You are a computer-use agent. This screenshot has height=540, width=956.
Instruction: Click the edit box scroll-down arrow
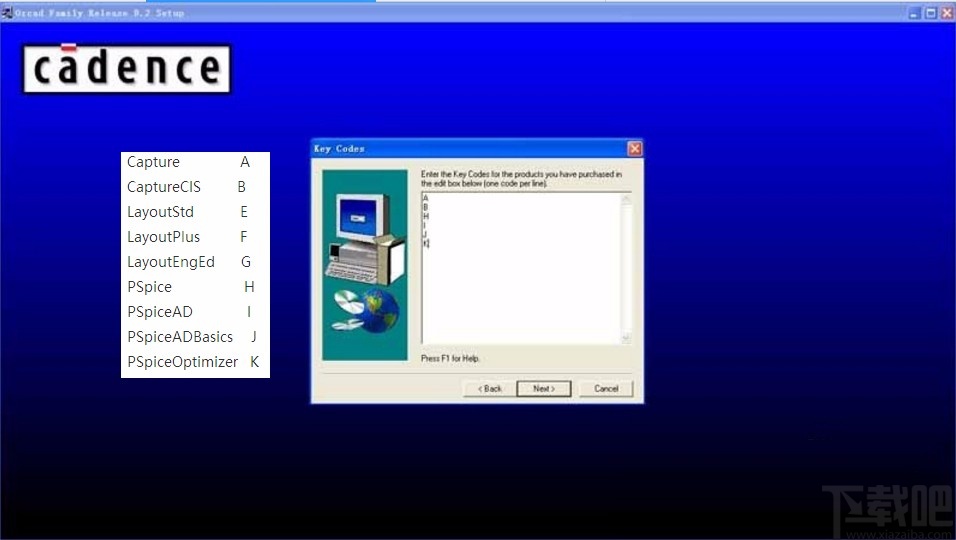pyautogui.click(x=626, y=338)
